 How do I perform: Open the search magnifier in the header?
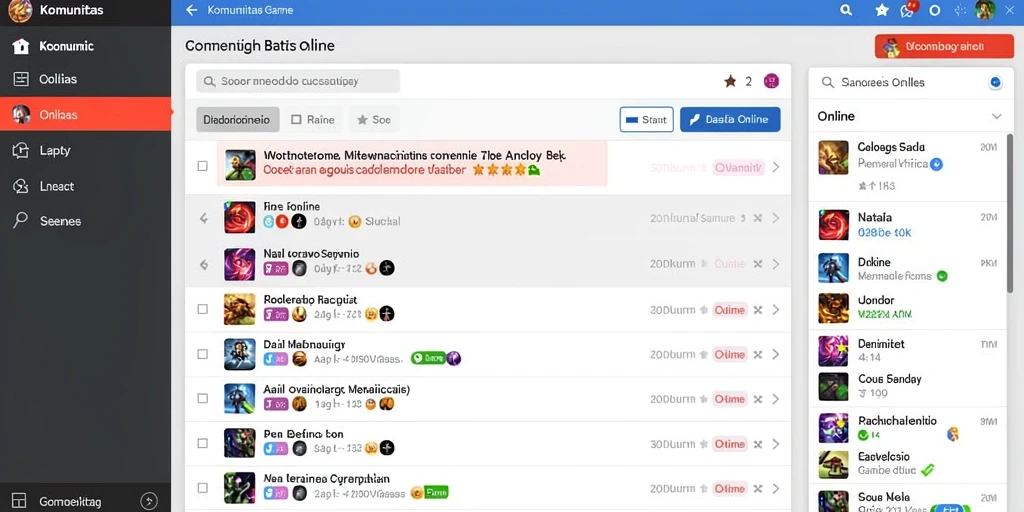(x=846, y=10)
